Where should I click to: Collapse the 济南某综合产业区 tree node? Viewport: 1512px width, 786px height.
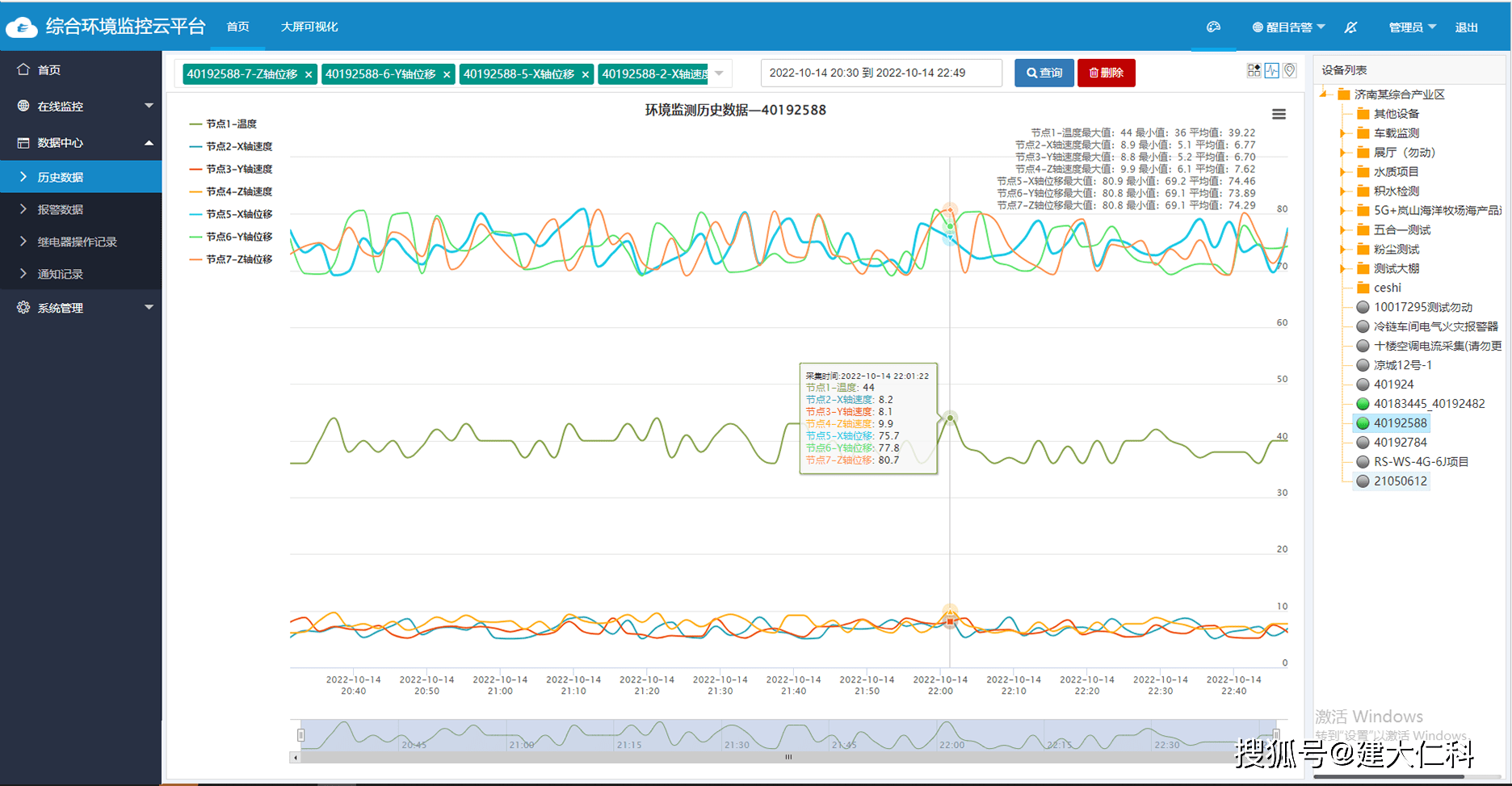[x=1325, y=95]
